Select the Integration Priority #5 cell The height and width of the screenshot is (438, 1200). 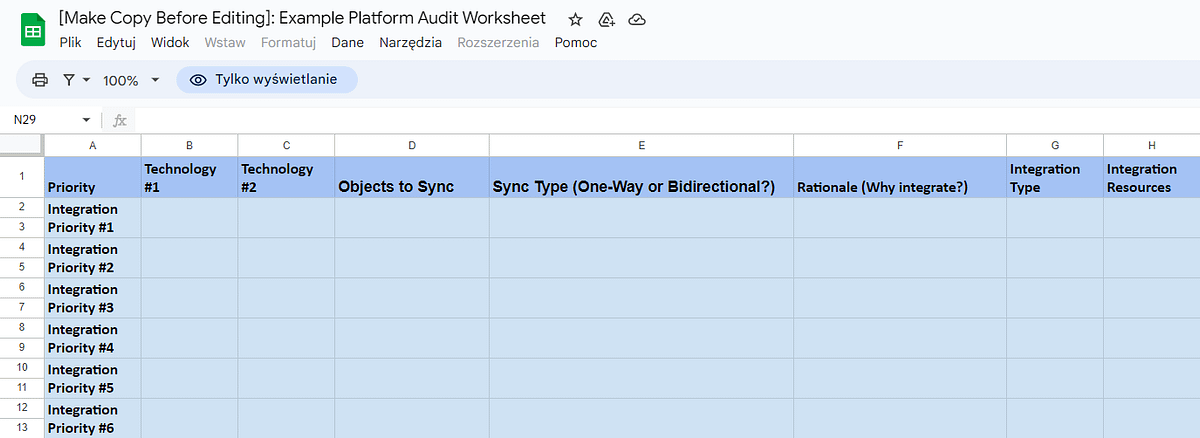pos(92,378)
